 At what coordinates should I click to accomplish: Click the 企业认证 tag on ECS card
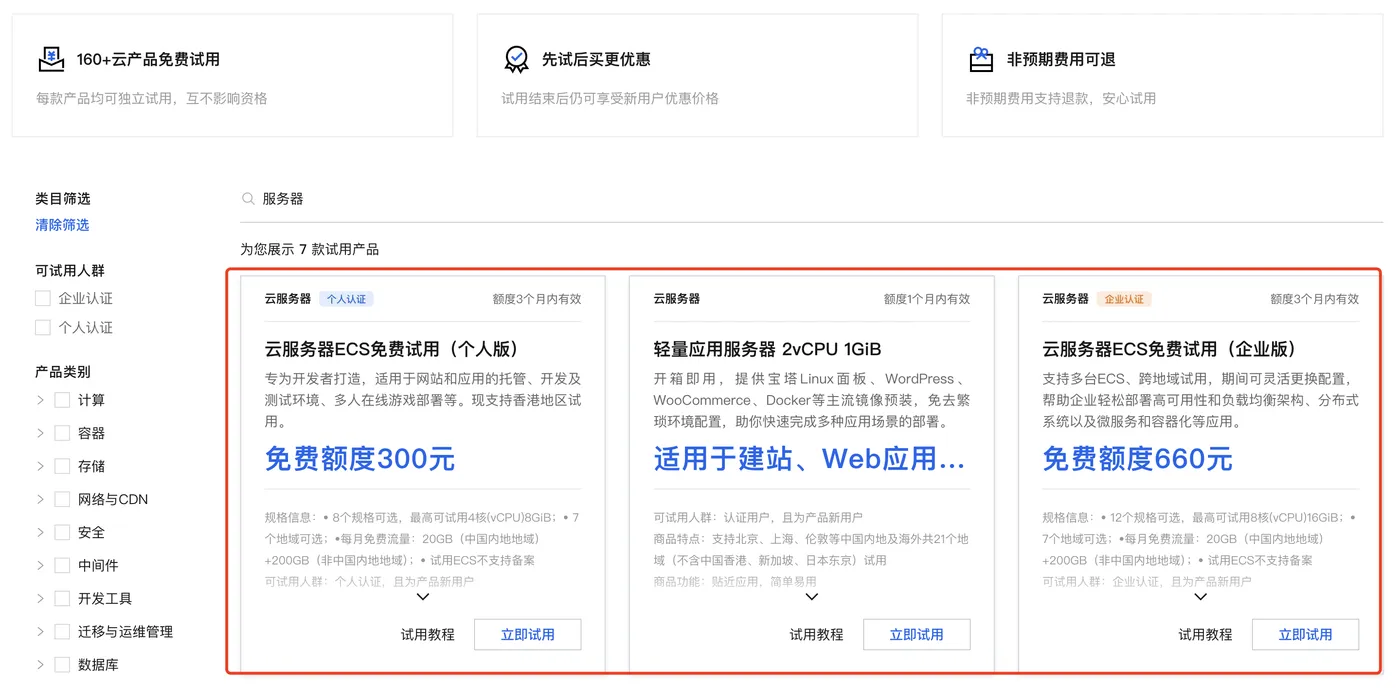pyautogui.click(x=1124, y=299)
